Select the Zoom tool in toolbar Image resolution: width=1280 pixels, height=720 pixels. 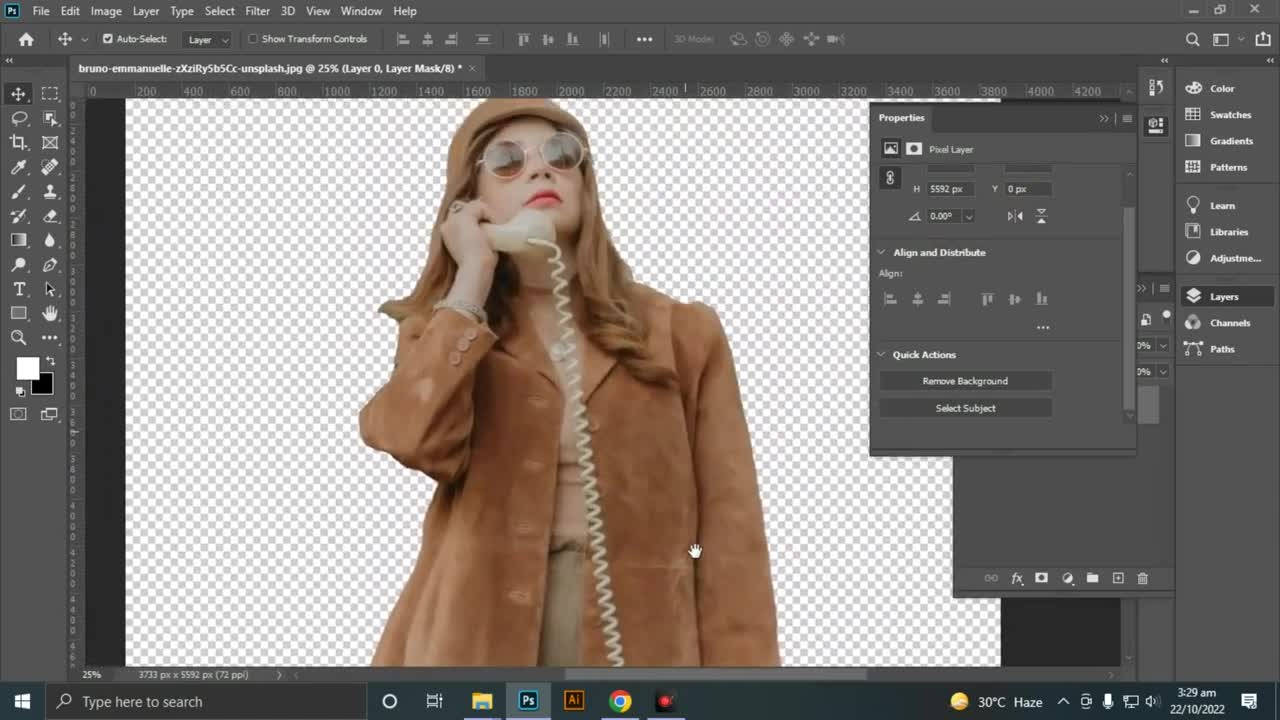point(19,338)
